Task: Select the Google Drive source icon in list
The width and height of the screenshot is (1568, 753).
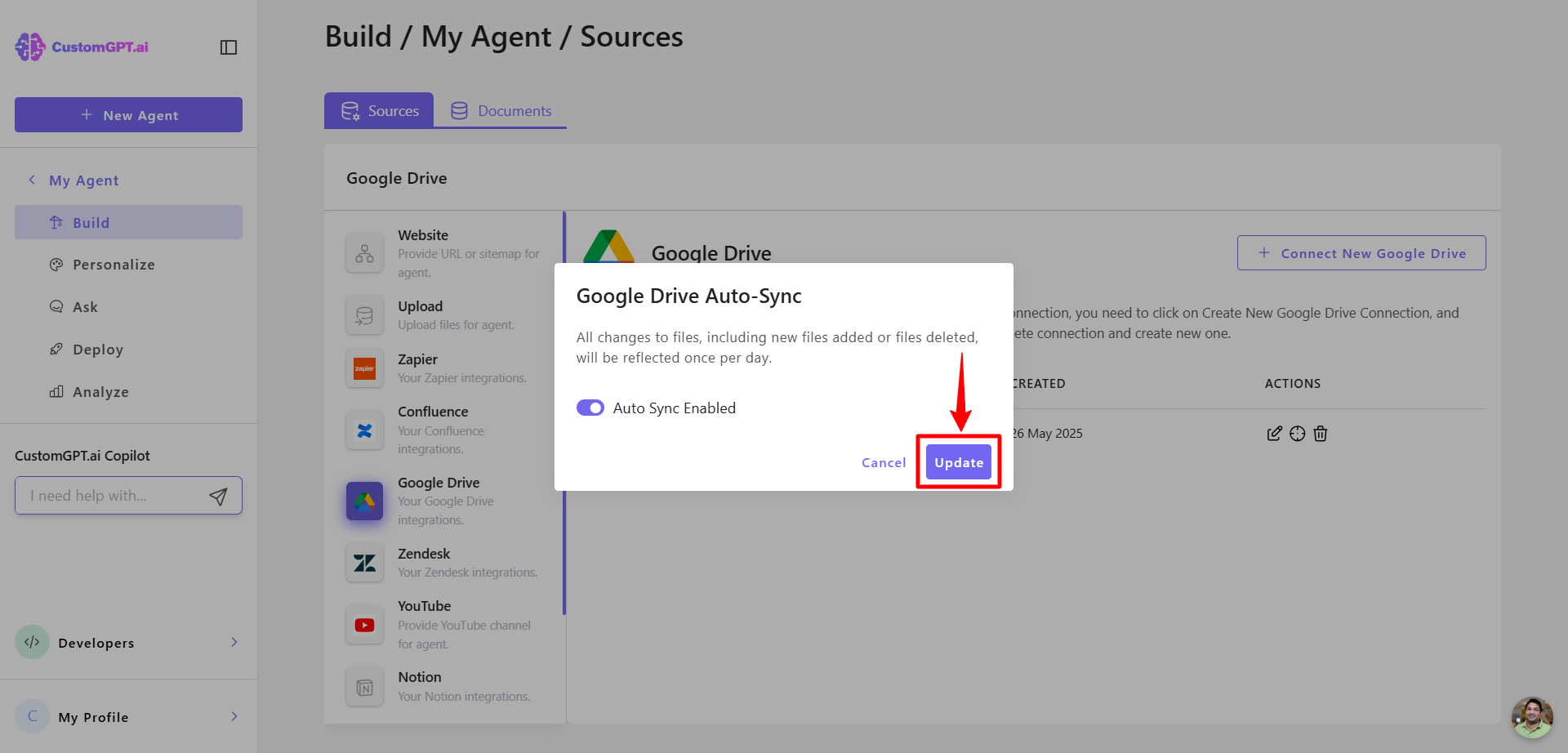Action: pos(364,501)
